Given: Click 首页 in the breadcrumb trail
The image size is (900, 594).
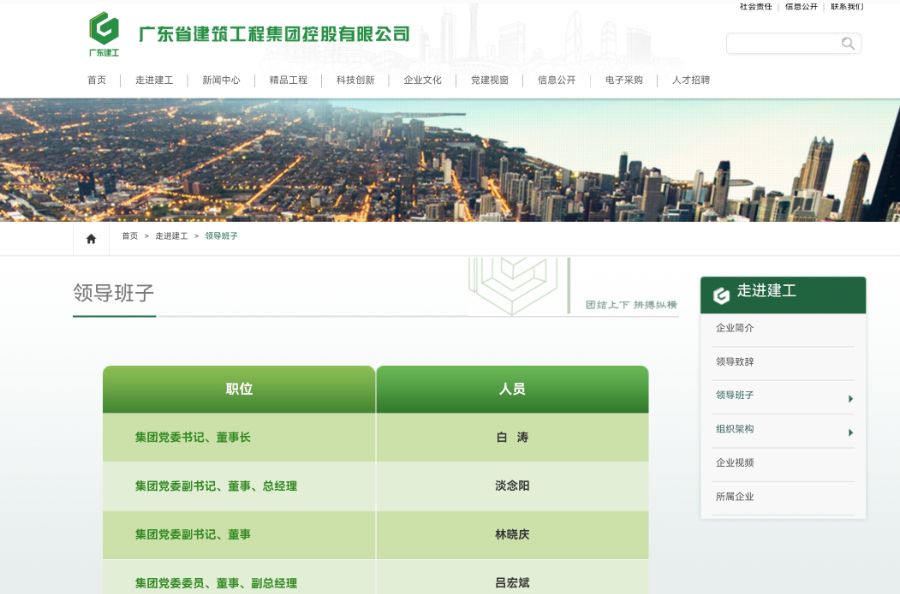Looking at the screenshot, I should click(130, 237).
